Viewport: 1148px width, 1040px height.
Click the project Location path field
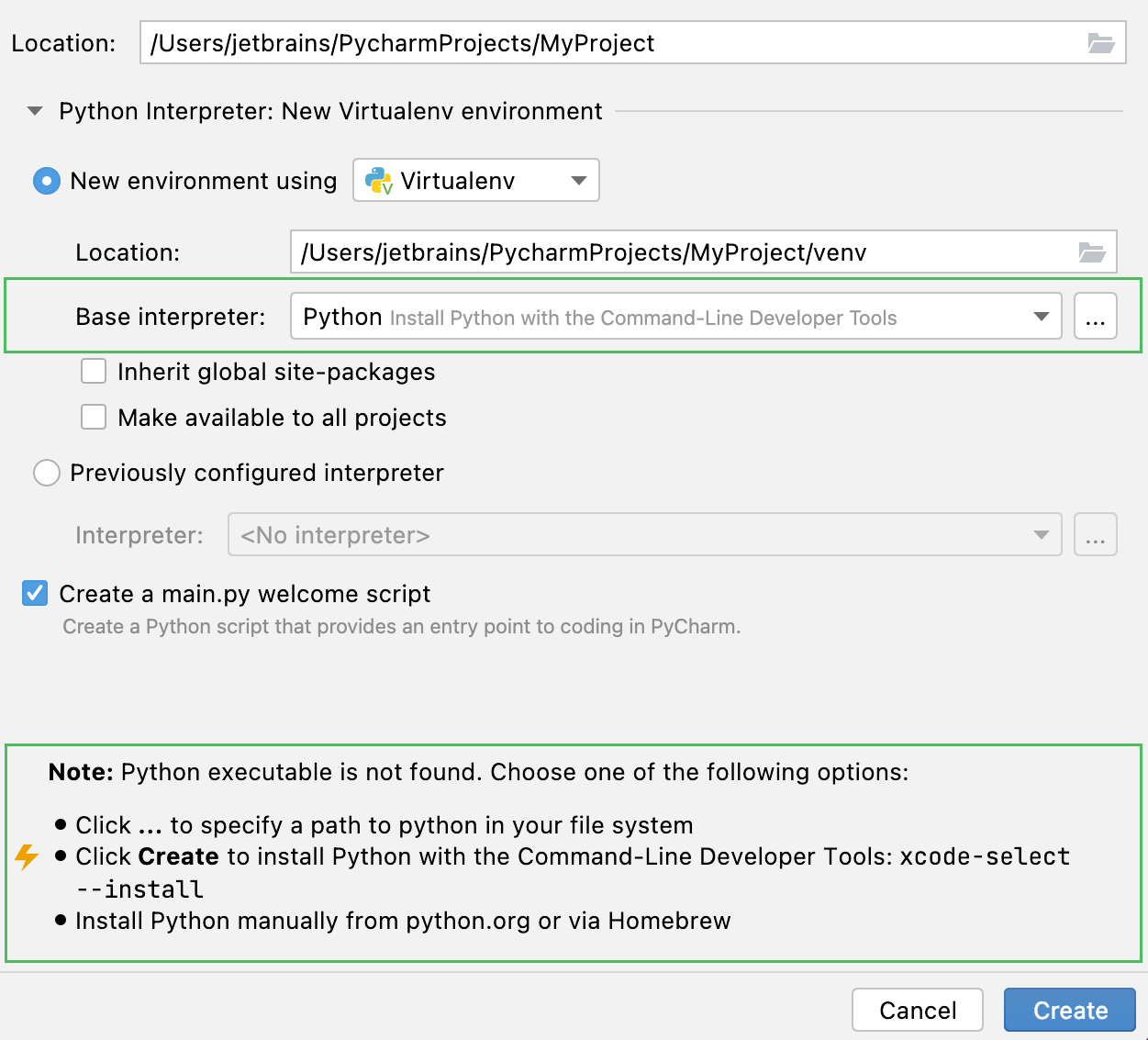pyautogui.click(x=551, y=41)
